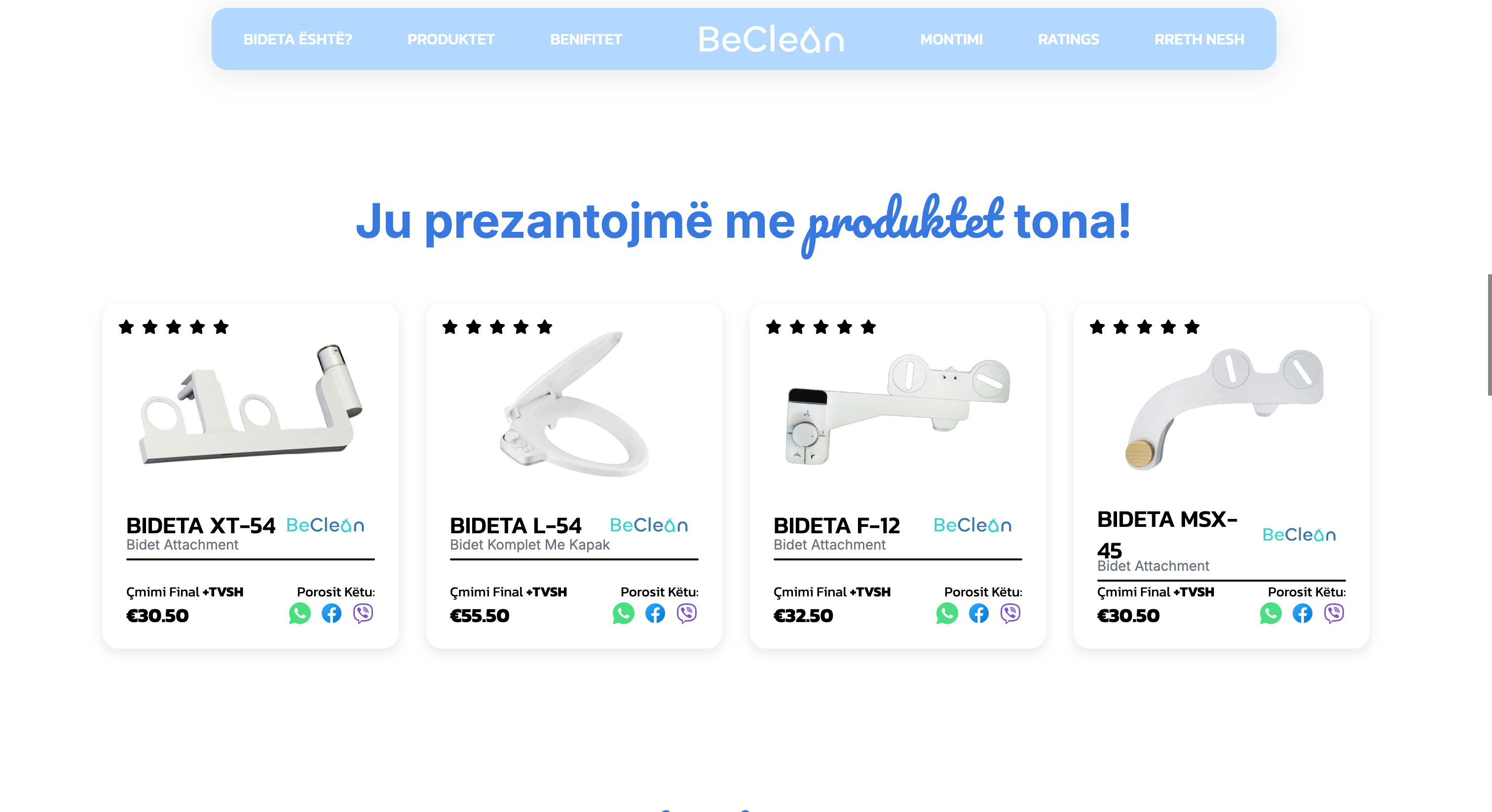This screenshot has height=812, width=1492.
Task: Open Facebook icon for BIDETA F-12
Action: 979,613
